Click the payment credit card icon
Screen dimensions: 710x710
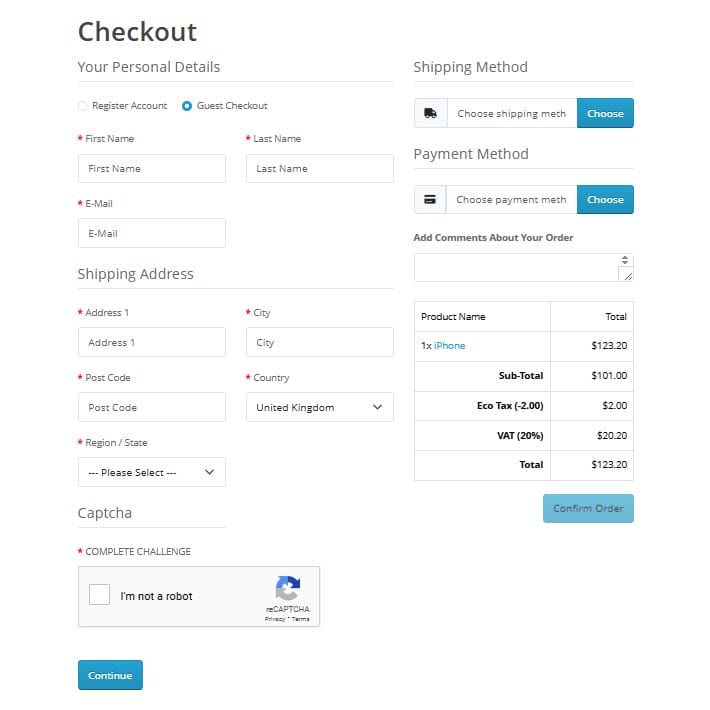430,199
